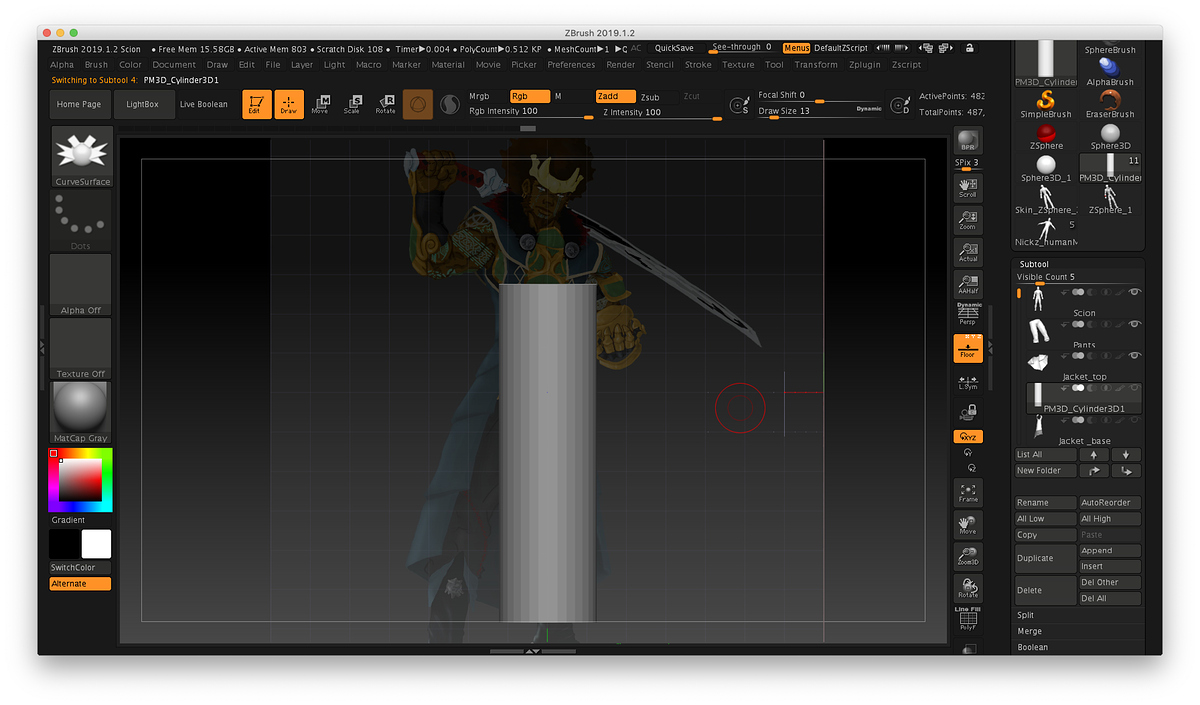Select the red ZSphere tool
Image resolution: width=1200 pixels, height=705 pixels.
pos(1045,137)
